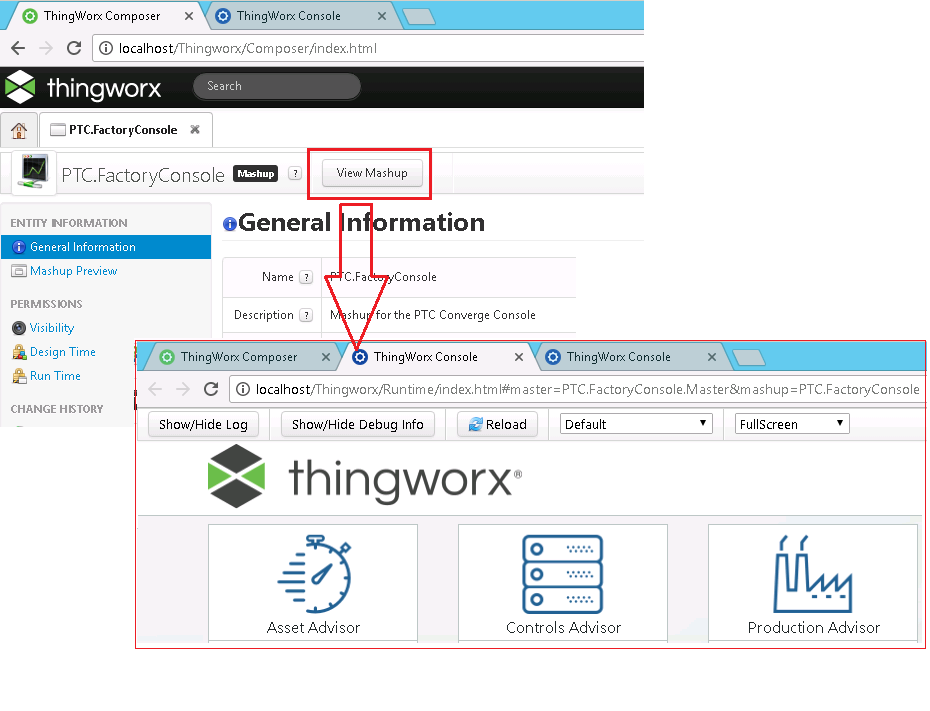
Task: Click the Mashup type badge
Action: [x=256, y=173]
